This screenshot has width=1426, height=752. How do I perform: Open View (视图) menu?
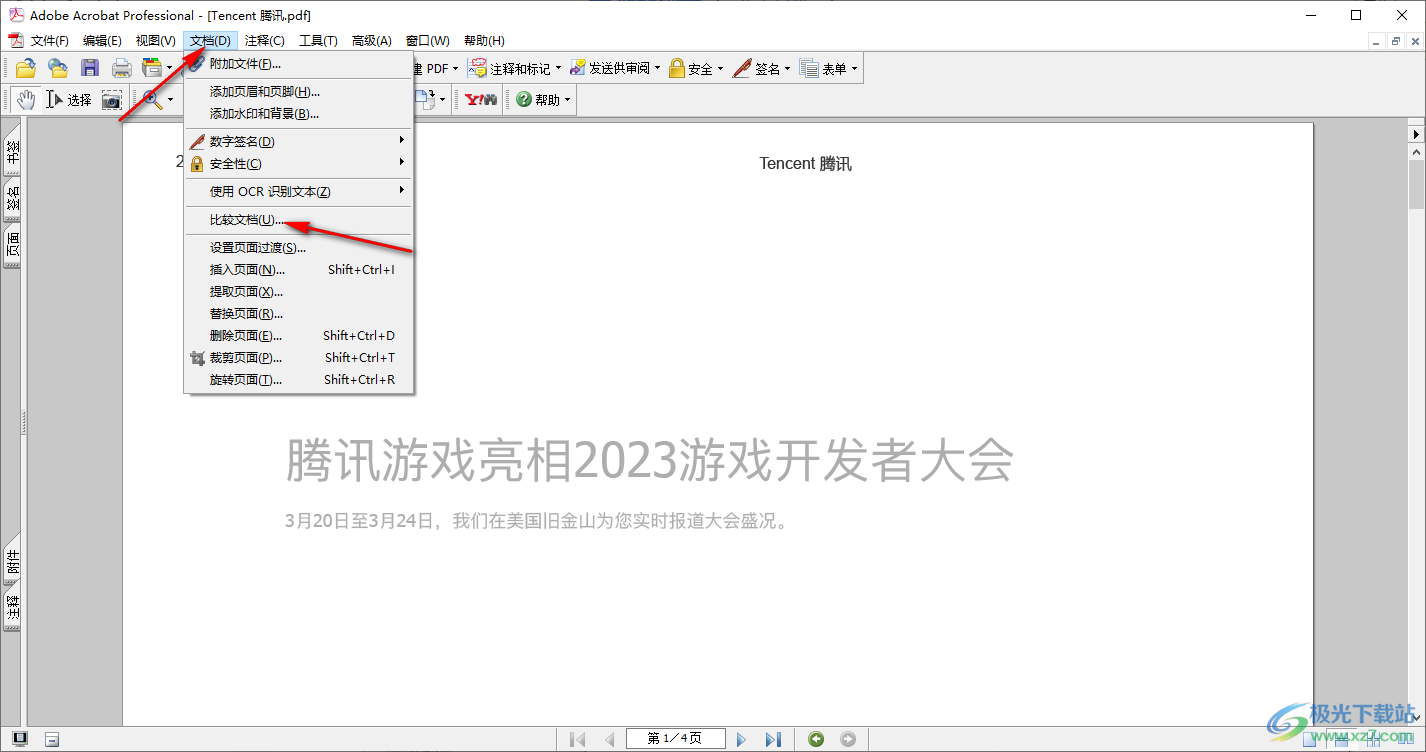coord(155,41)
